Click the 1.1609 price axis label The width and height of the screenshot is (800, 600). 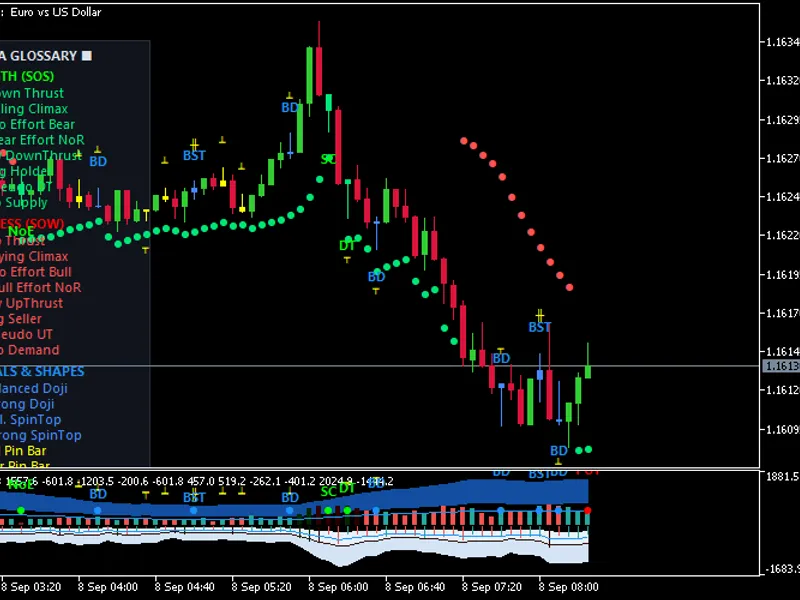(782, 430)
